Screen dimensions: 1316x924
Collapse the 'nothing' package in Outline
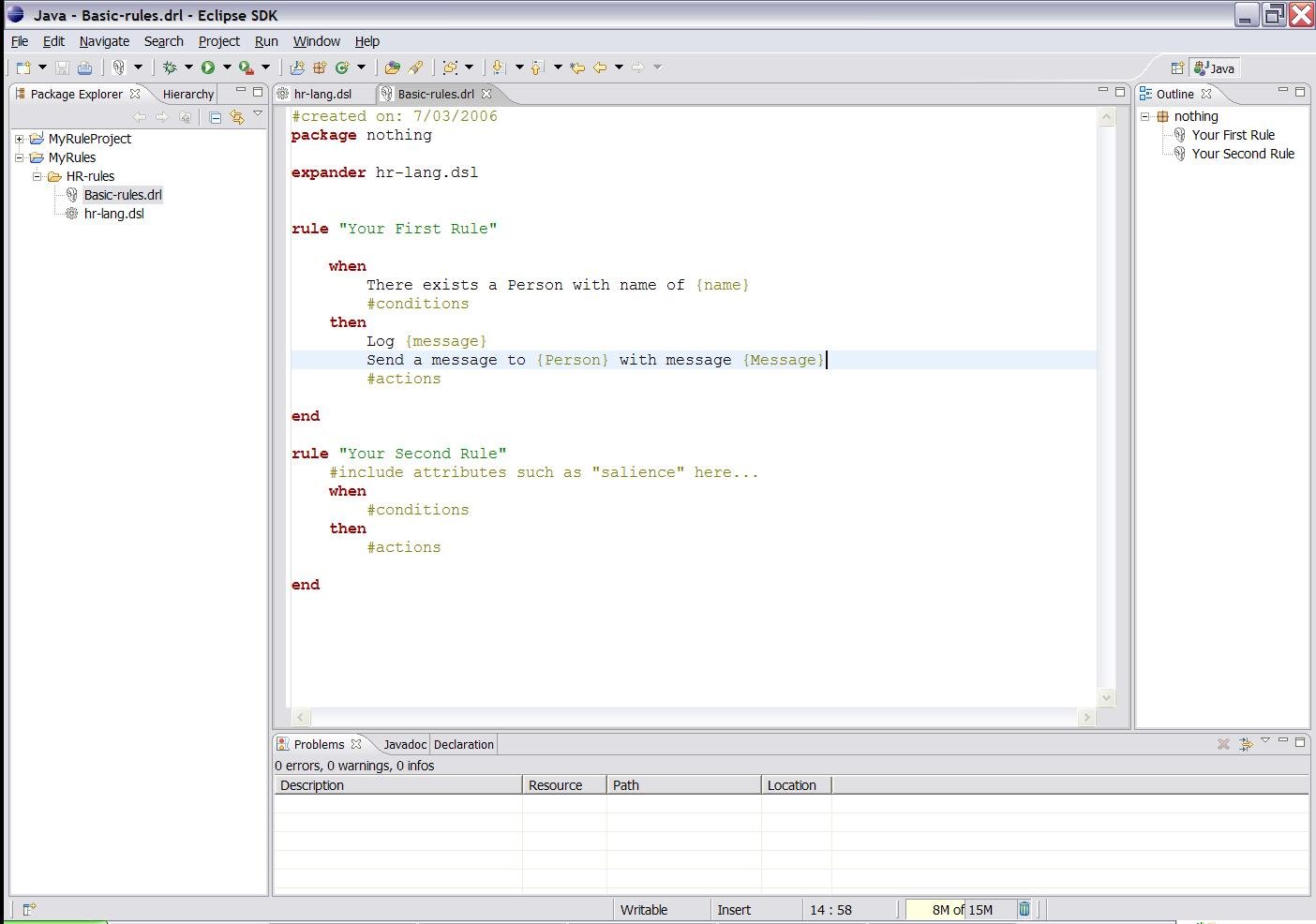1144,116
